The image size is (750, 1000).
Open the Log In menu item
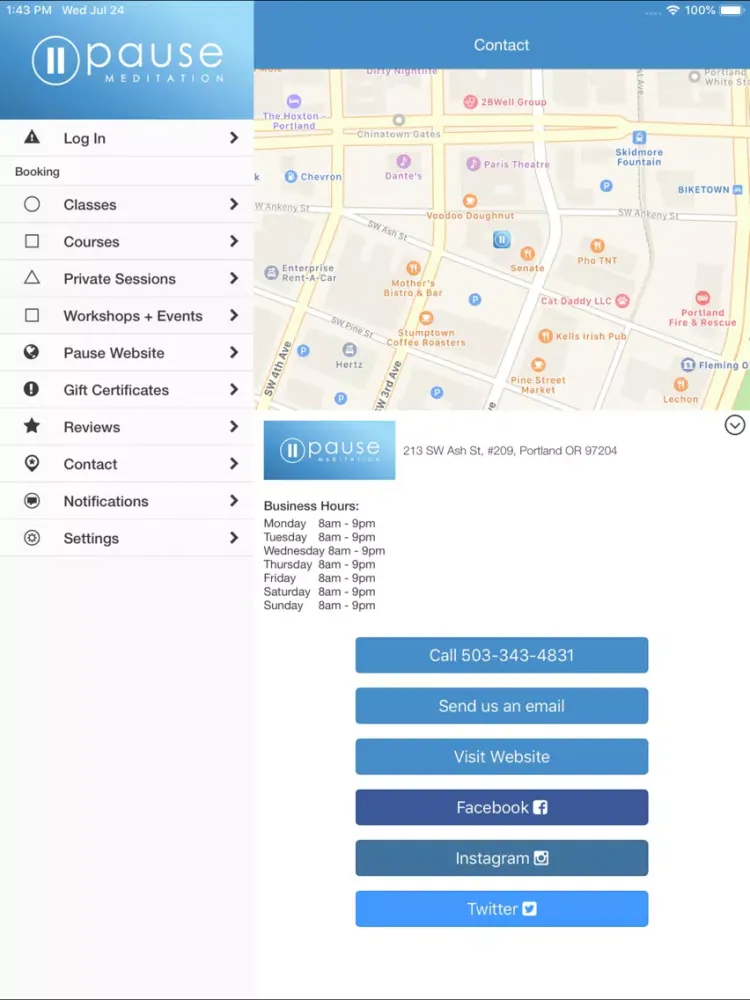(x=127, y=138)
